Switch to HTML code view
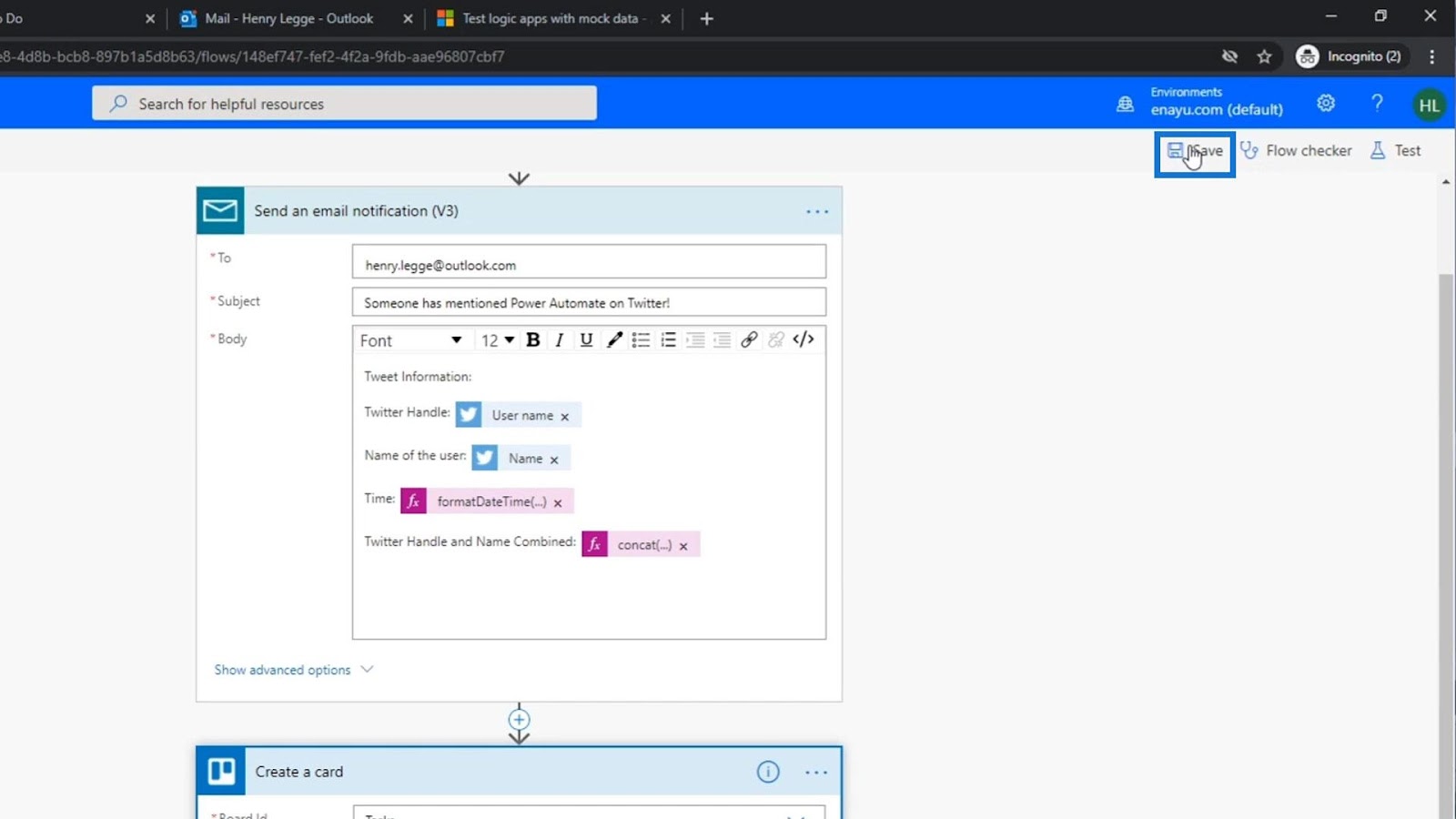Screen dimensions: 1456x819 click(804, 339)
